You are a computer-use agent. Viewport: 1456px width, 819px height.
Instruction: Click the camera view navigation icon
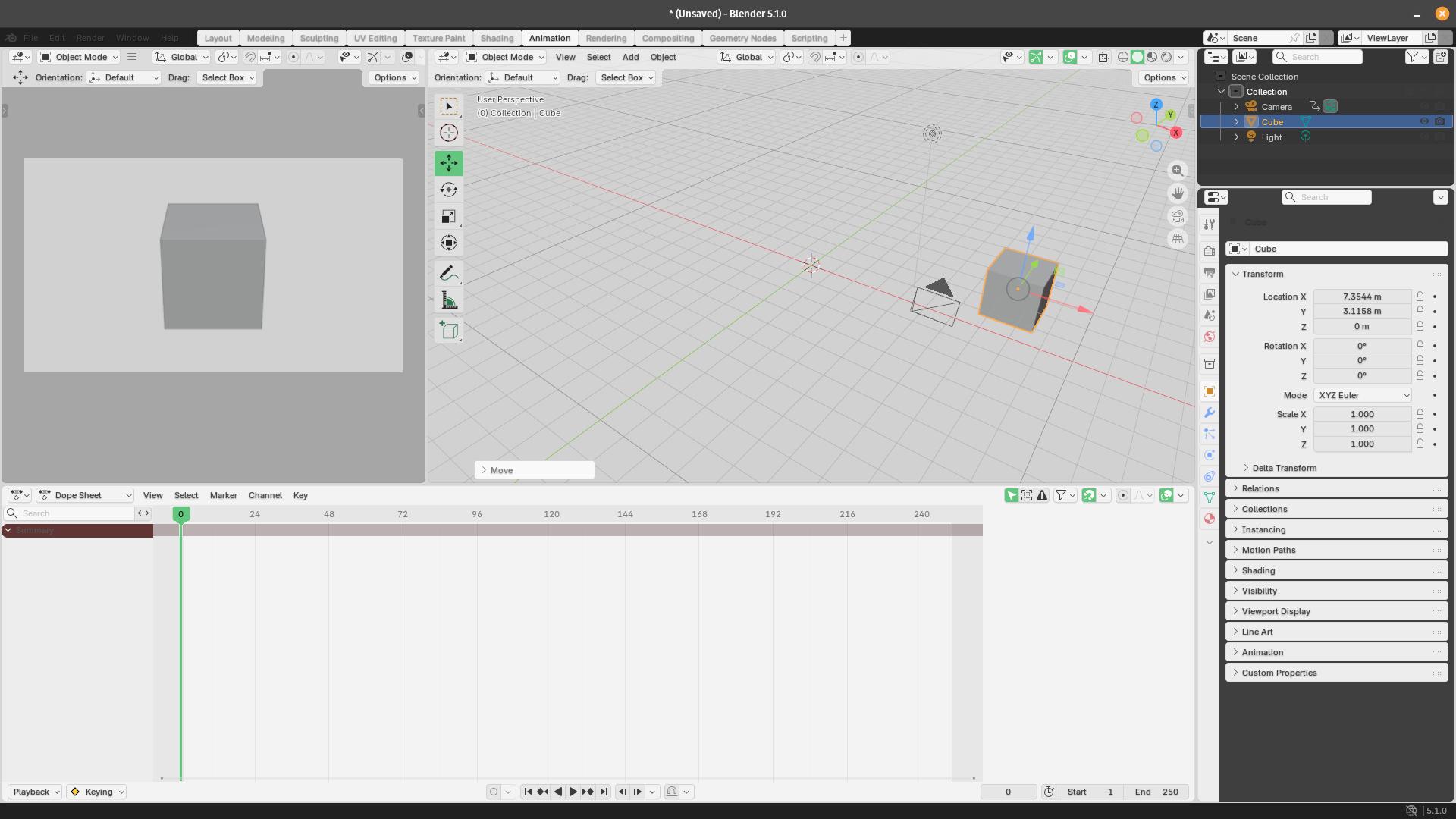1177,216
